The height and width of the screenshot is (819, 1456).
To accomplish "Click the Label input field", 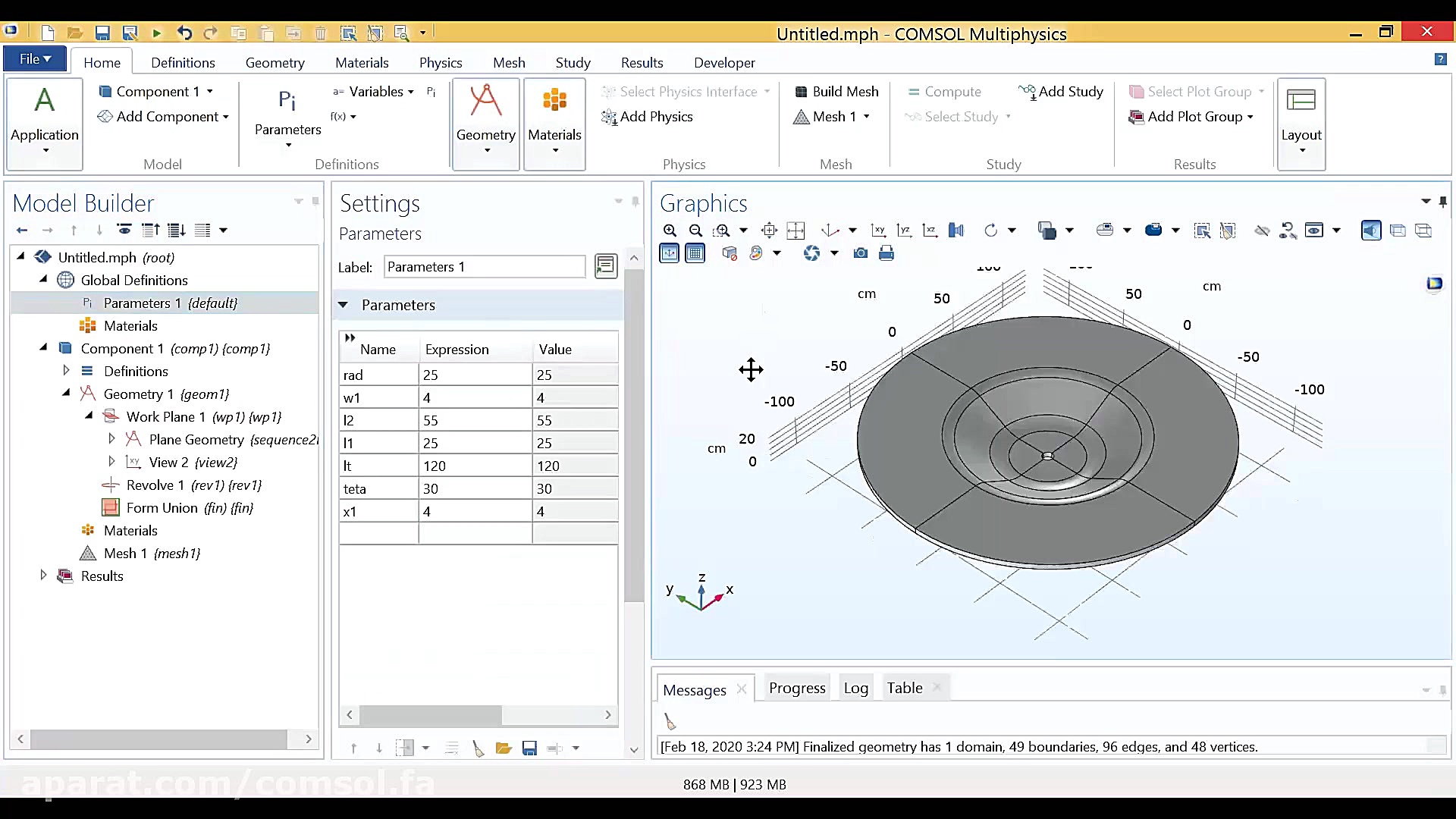I will (484, 267).
